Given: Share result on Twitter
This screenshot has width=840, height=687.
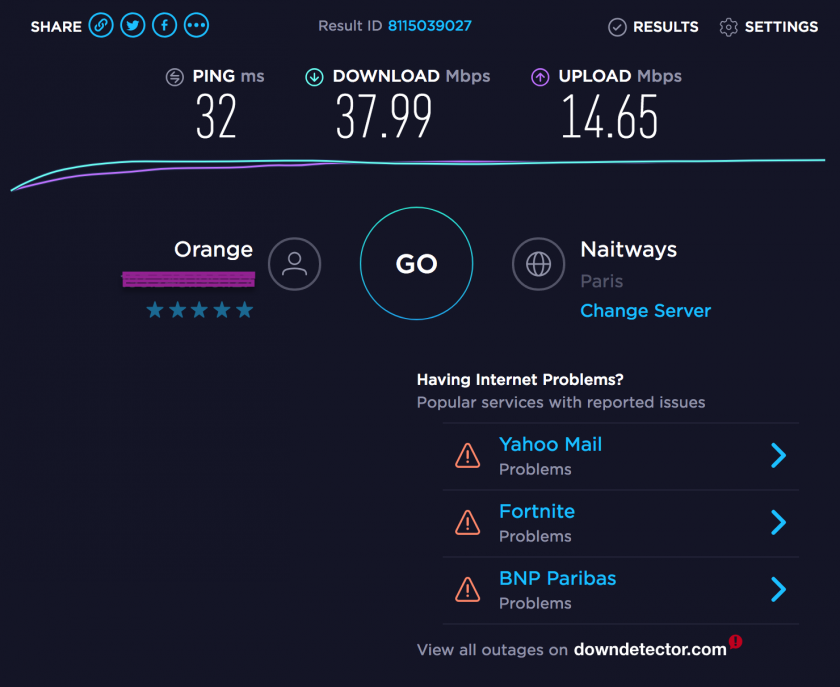Looking at the screenshot, I should point(133,26).
